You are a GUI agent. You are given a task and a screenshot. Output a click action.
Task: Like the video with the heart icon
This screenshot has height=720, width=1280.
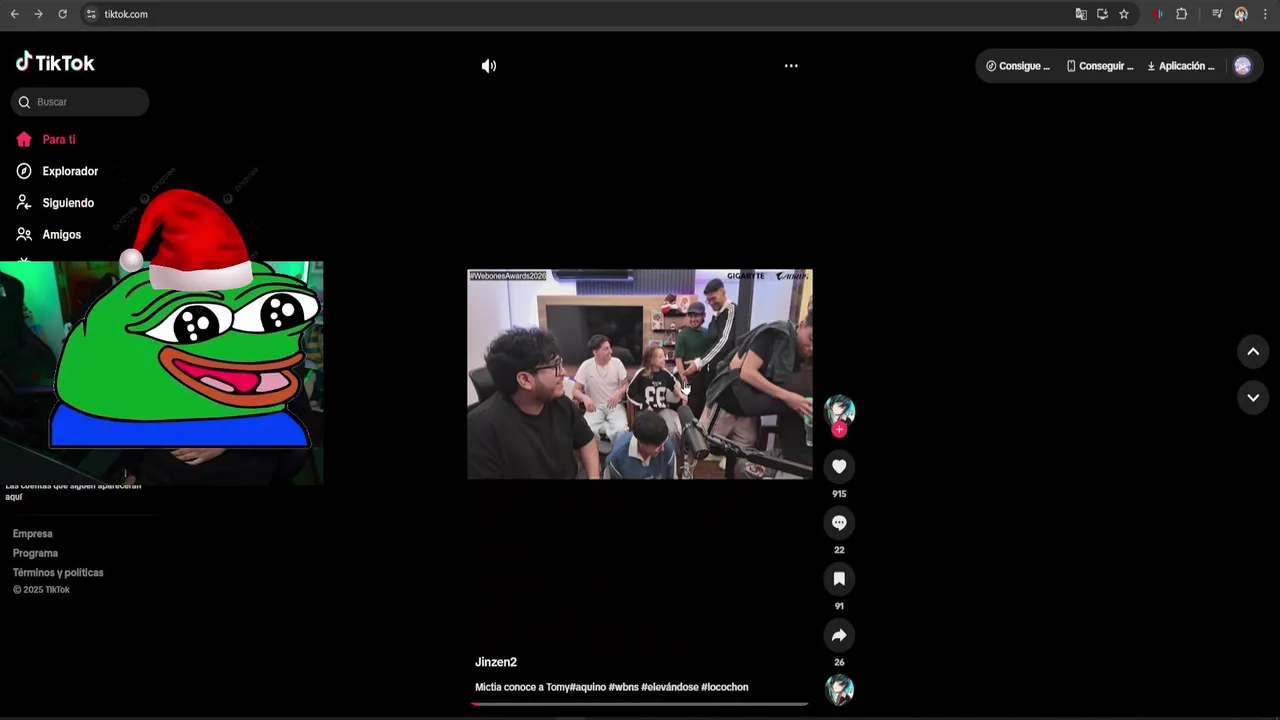[839, 466]
